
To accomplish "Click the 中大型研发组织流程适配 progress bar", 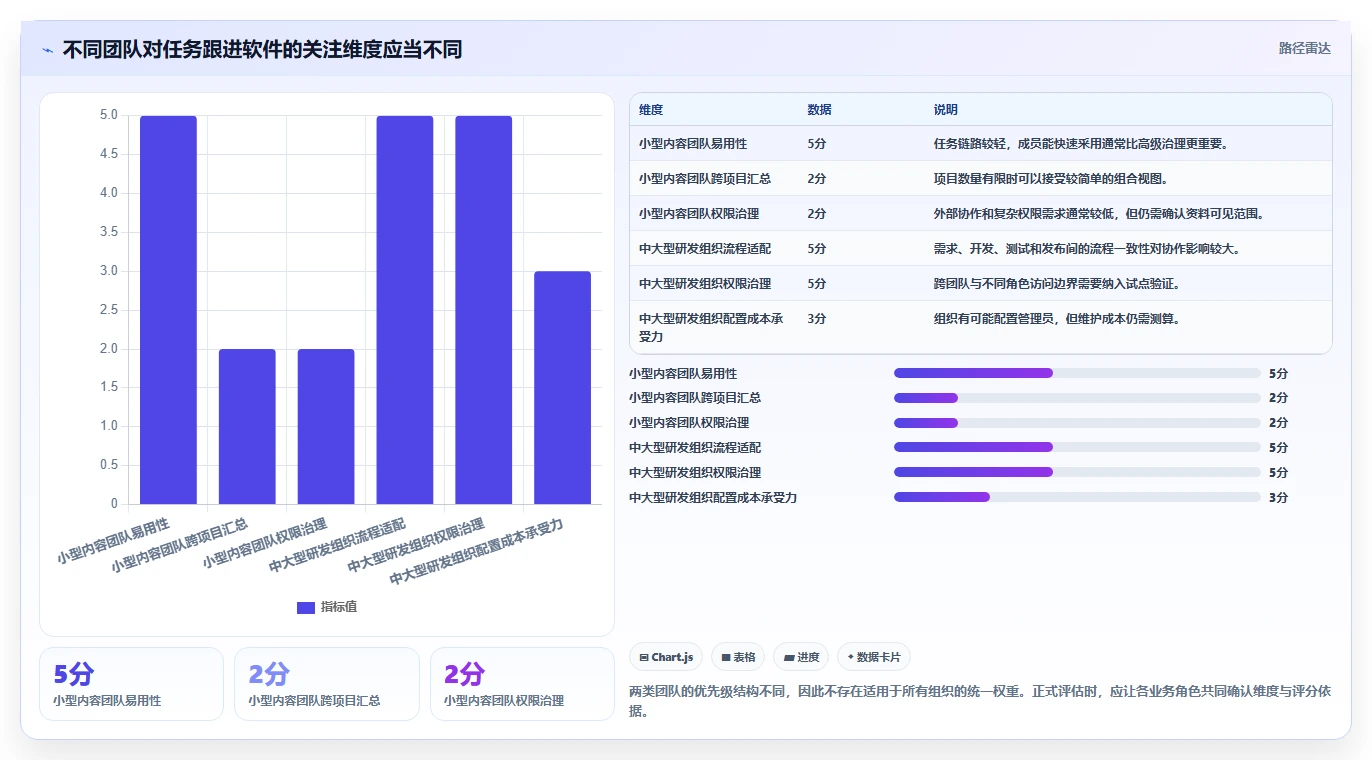I will coord(1077,447).
